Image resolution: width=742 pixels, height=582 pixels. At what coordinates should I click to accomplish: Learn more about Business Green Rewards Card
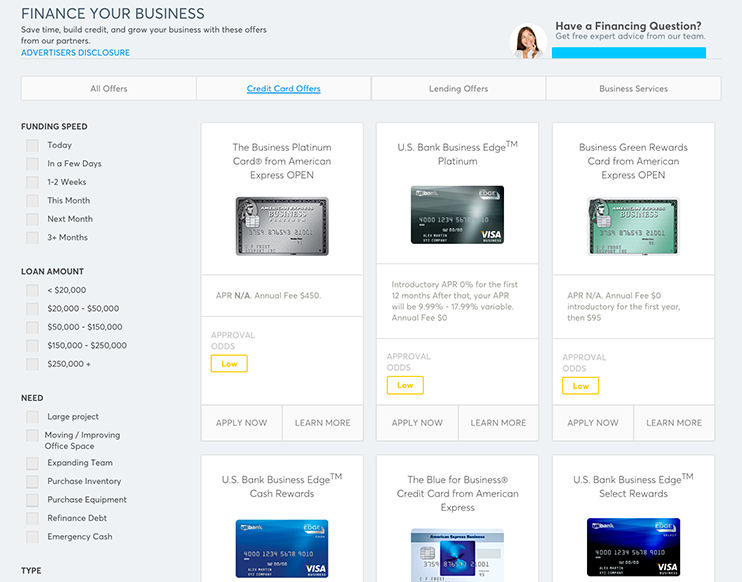tap(674, 423)
